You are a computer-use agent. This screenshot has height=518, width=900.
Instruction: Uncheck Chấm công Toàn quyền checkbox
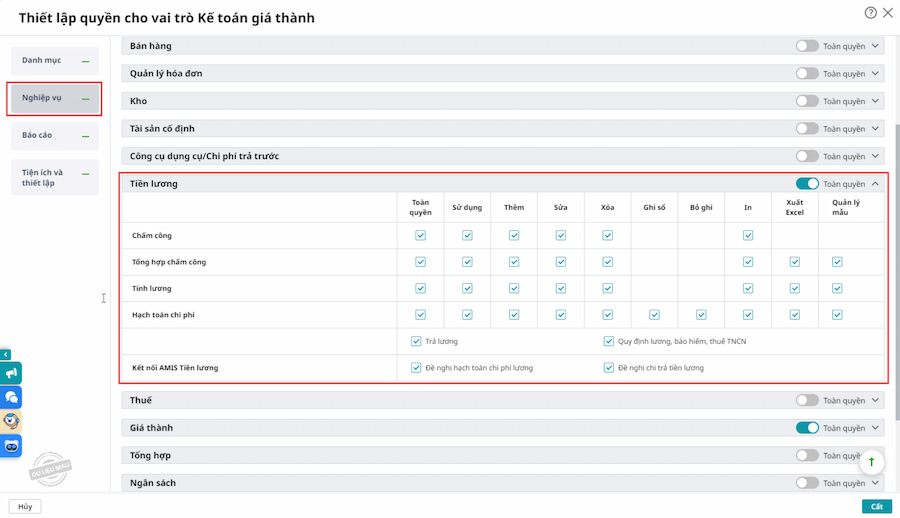[x=420, y=236]
